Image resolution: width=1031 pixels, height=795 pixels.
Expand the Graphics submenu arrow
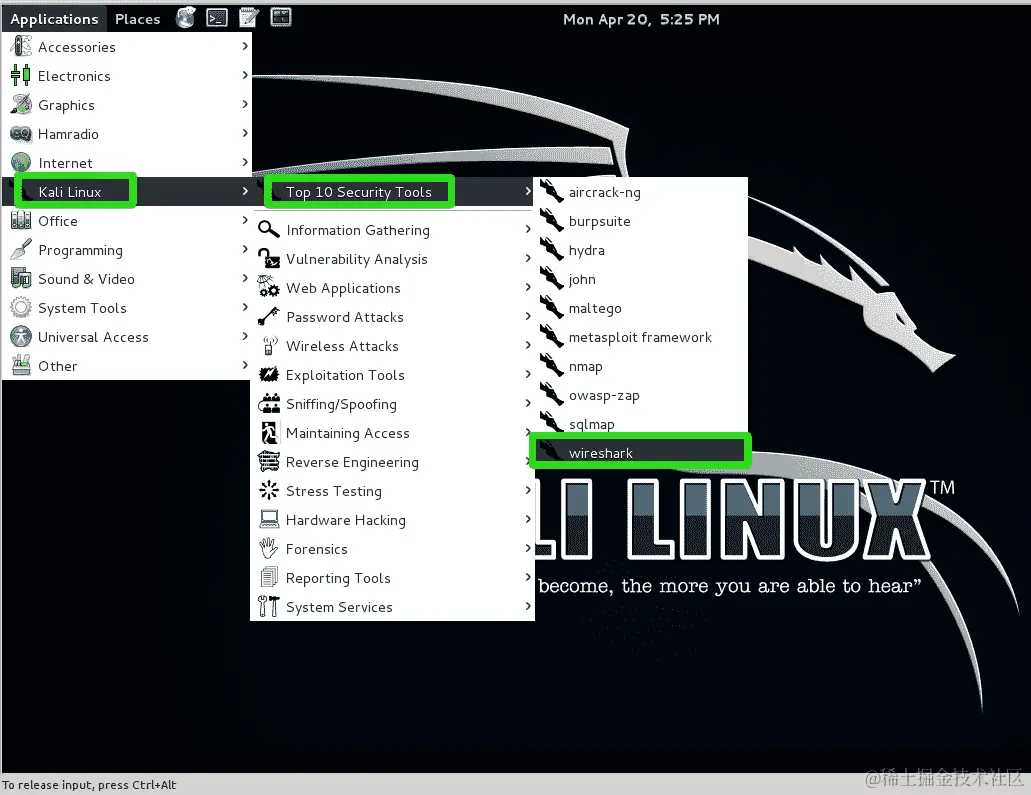pyautogui.click(x=245, y=104)
